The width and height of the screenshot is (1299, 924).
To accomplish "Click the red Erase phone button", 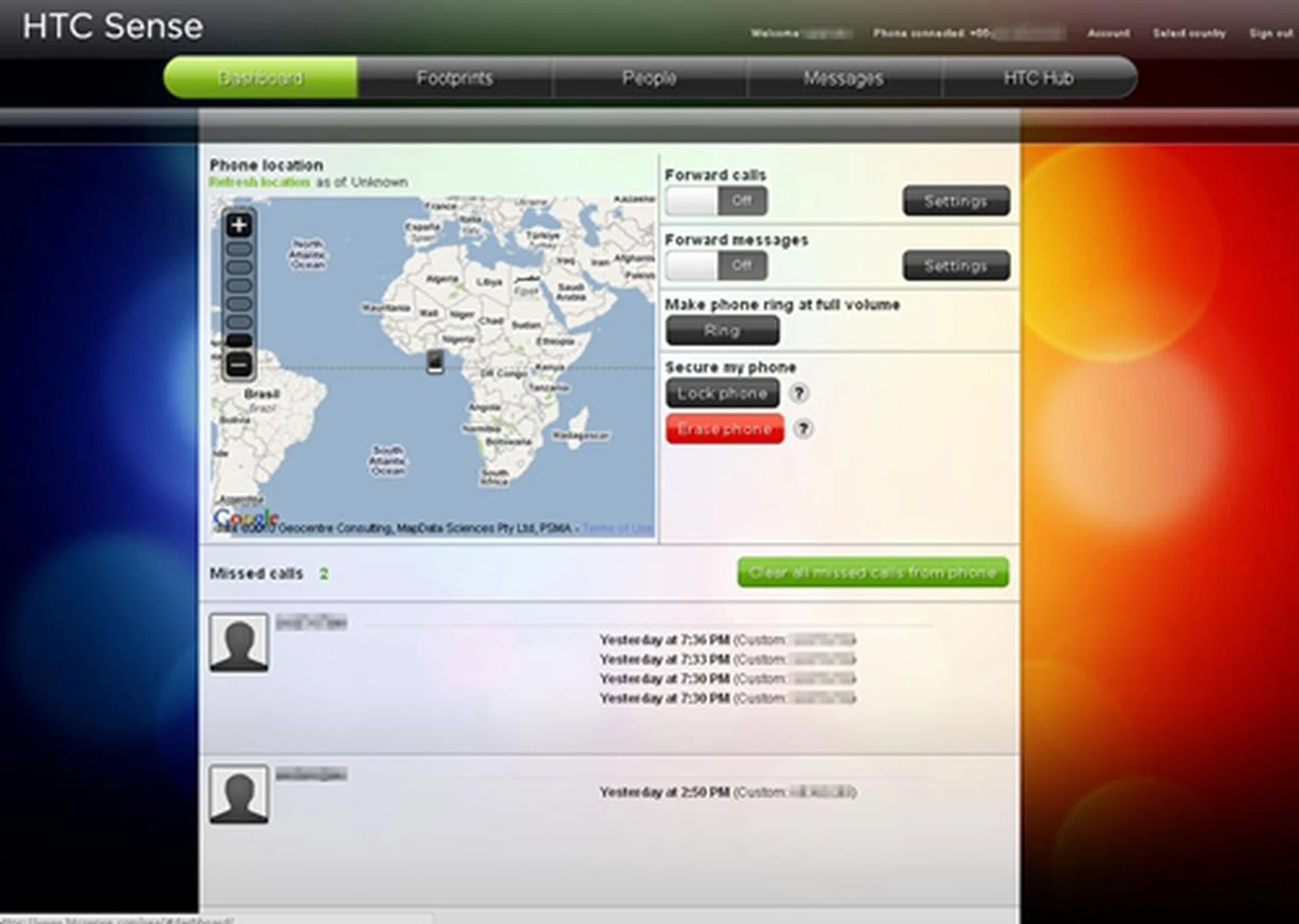I will [724, 429].
